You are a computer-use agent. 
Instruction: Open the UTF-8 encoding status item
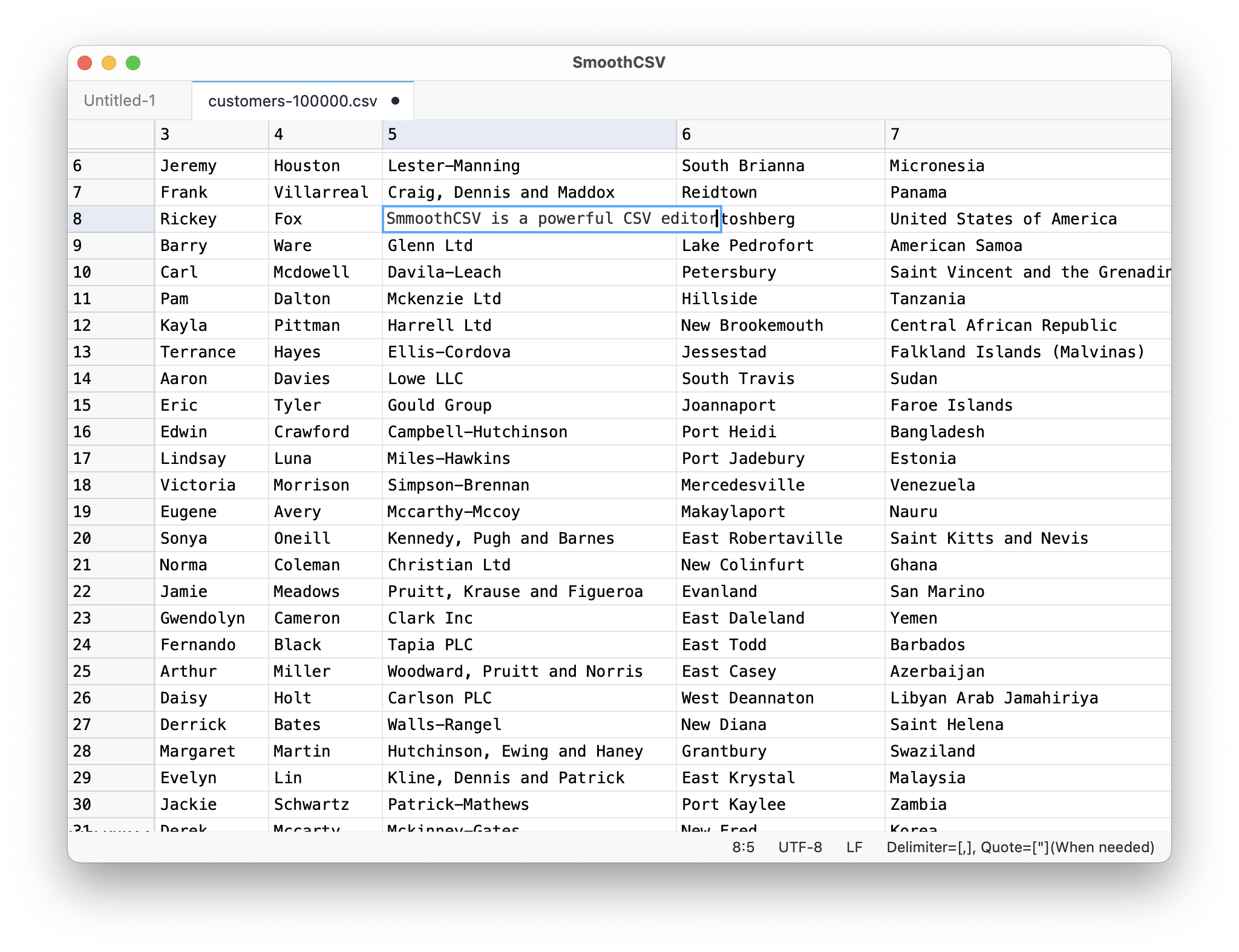pos(800,847)
